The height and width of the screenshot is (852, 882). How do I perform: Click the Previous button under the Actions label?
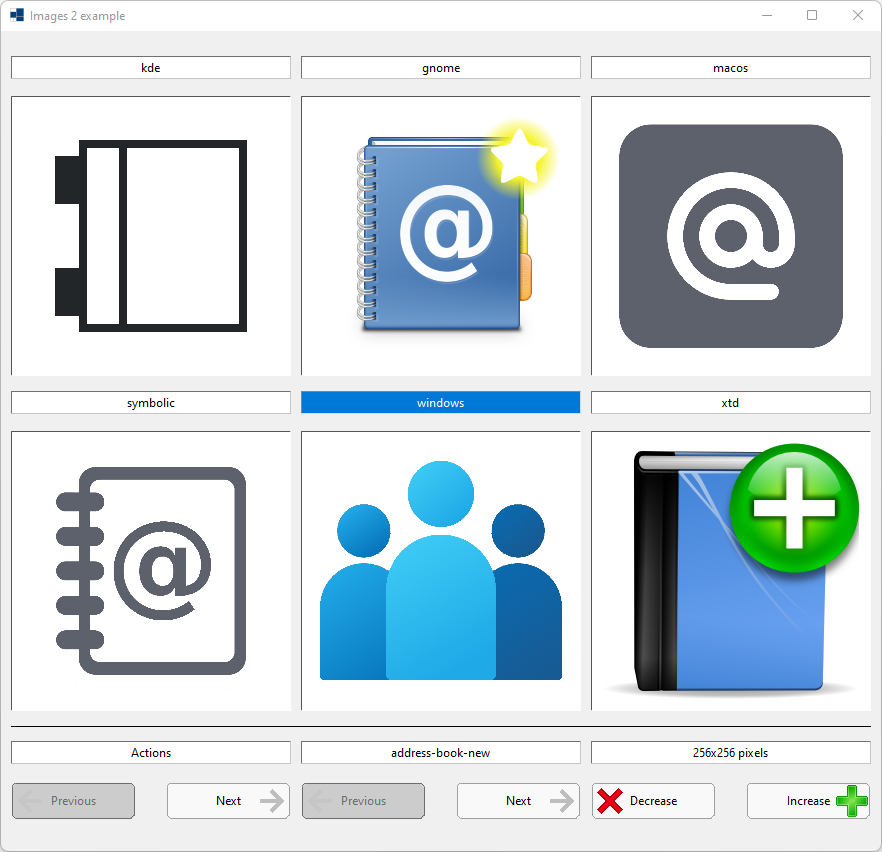click(x=73, y=801)
